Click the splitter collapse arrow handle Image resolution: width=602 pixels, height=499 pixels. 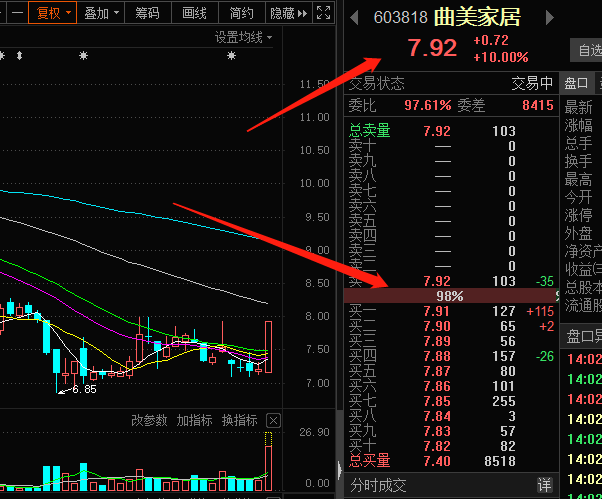(339, 471)
